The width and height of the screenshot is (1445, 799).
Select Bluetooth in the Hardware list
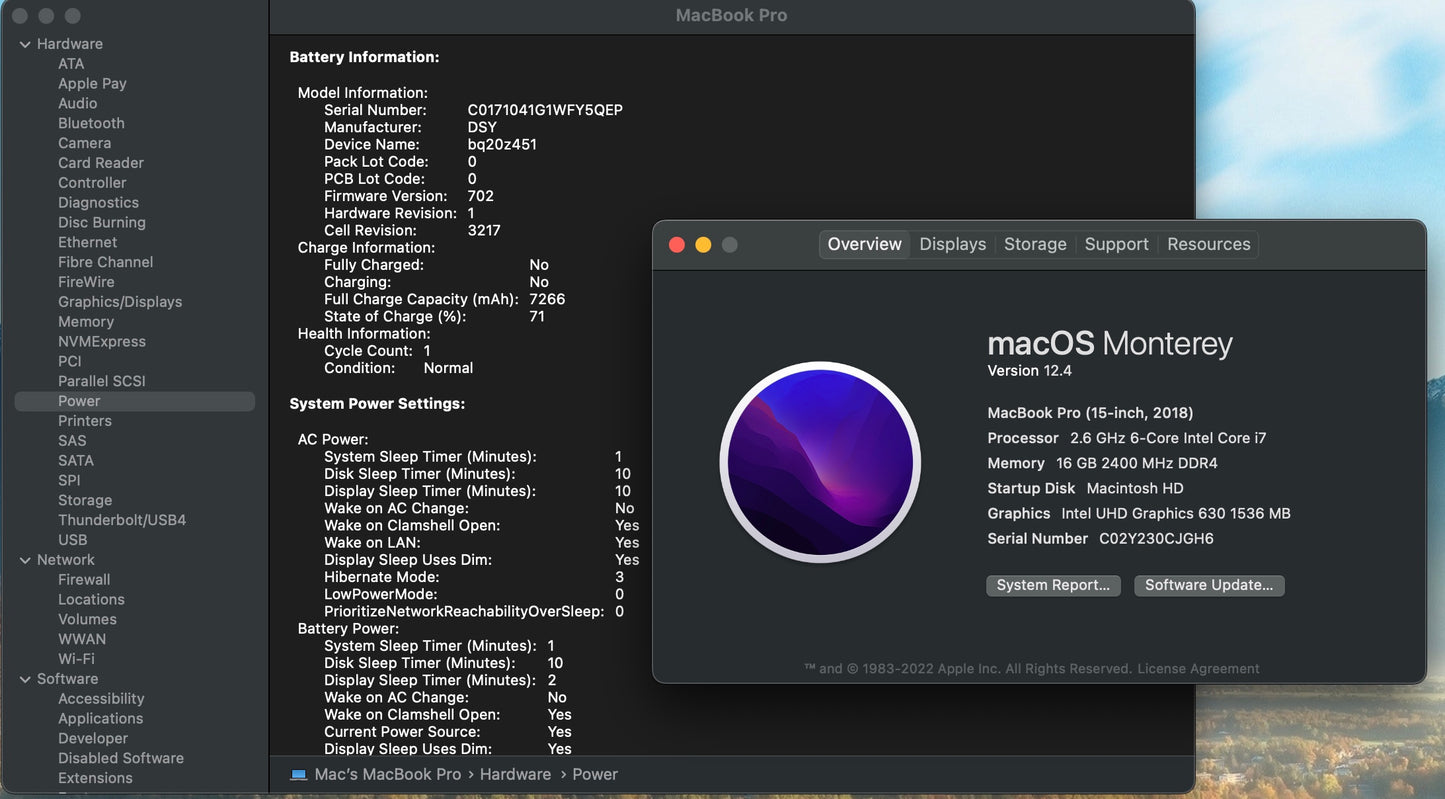[x=91, y=123]
